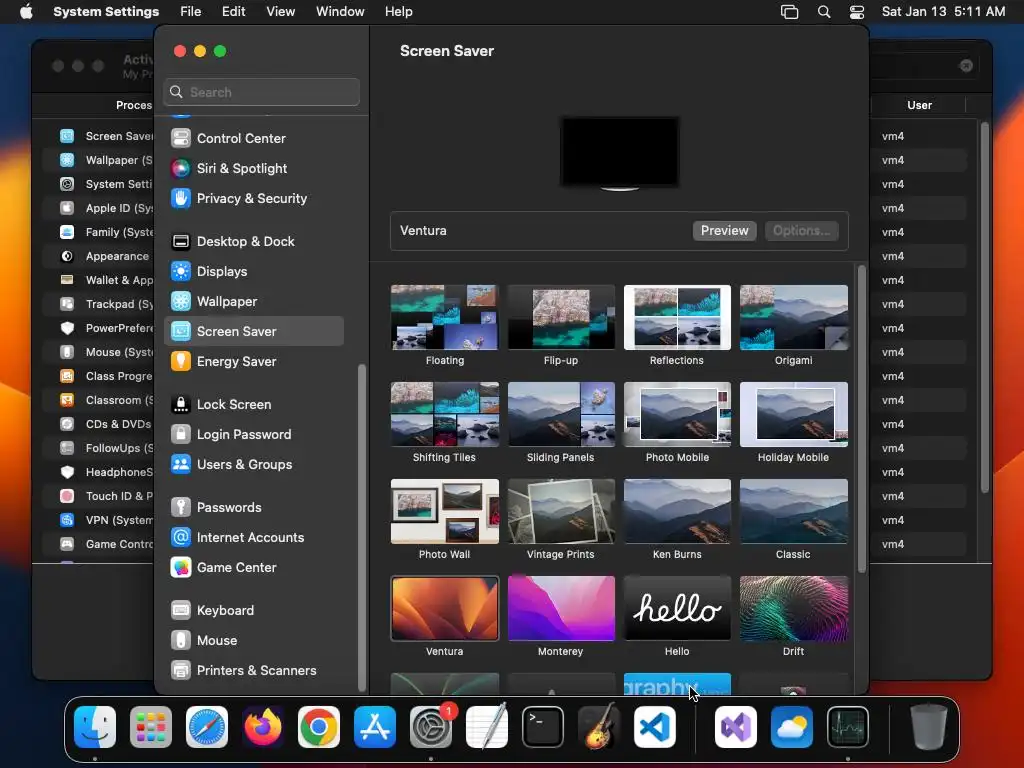Open Trash in the Dock
Screen dimensions: 1024x768
(929, 727)
